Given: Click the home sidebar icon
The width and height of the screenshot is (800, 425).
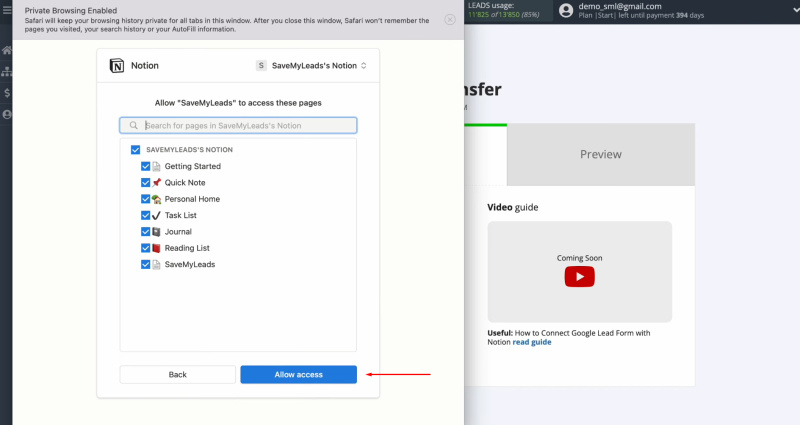Looking at the screenshot, I should [x=7, y=50].
